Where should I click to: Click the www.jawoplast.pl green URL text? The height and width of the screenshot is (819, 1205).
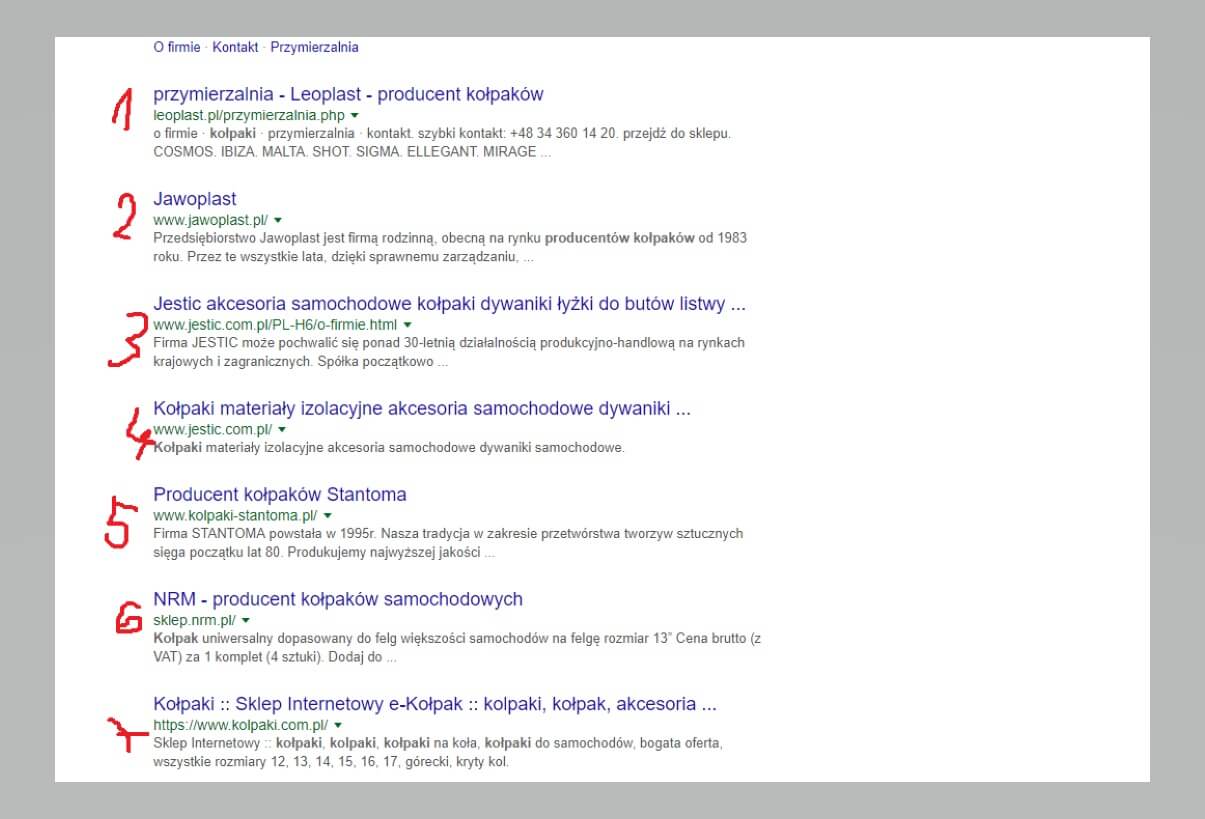[211, 220]
